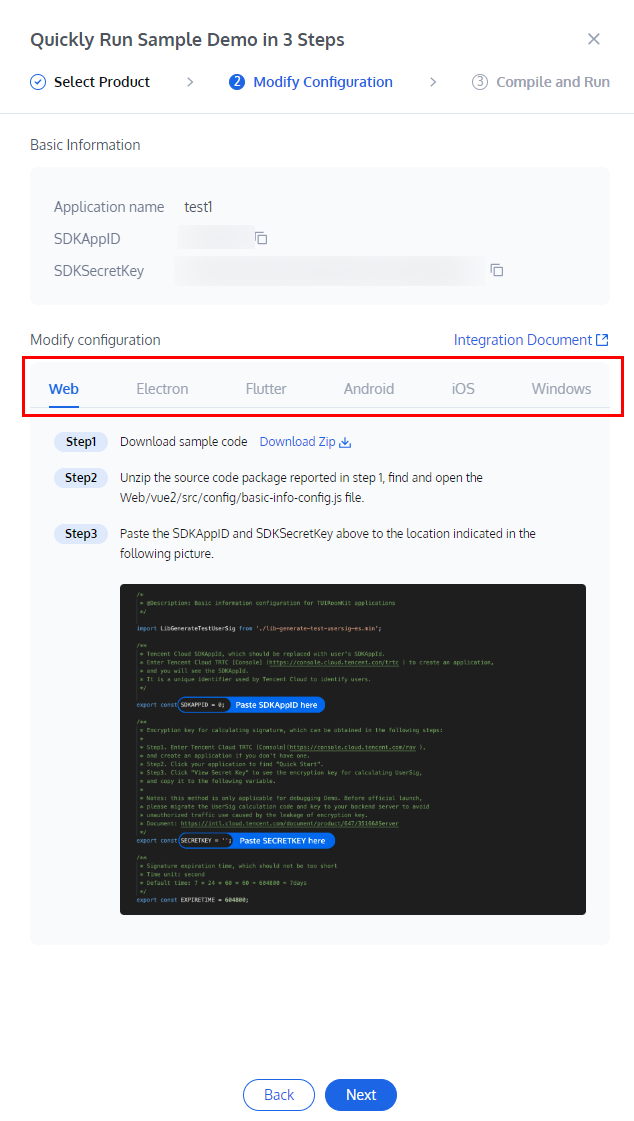Close the Quickly Run Sample Demo dialog
This screenshot has height=1121, width=634.
pyautogui.click(x=593, y=39)
